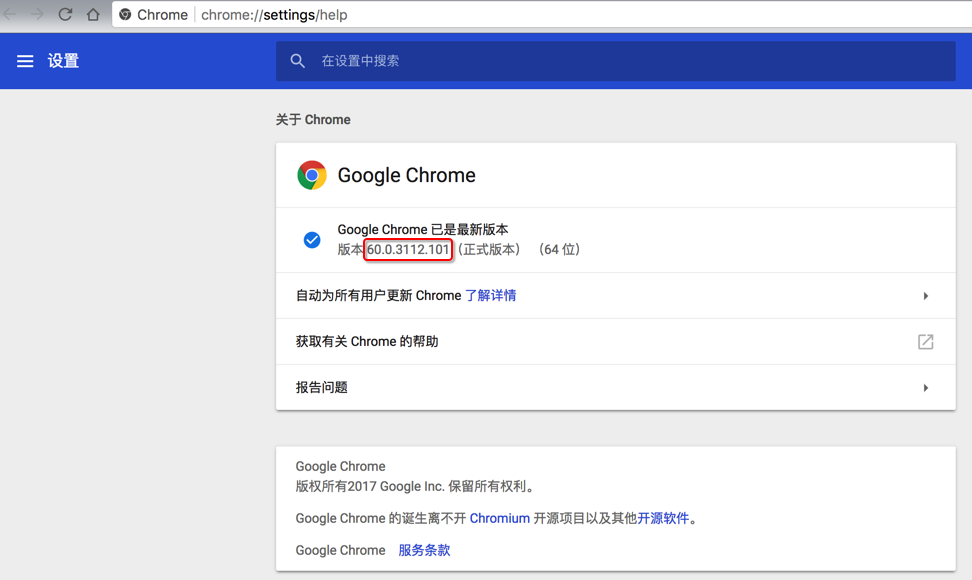
Task: Click the version number 60.0.3112.101
Action: 408,250
